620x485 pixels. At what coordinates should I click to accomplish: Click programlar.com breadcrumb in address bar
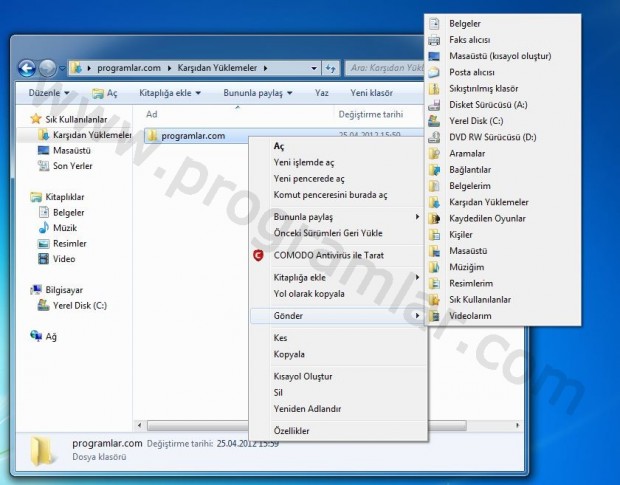[x=129, y=68]
